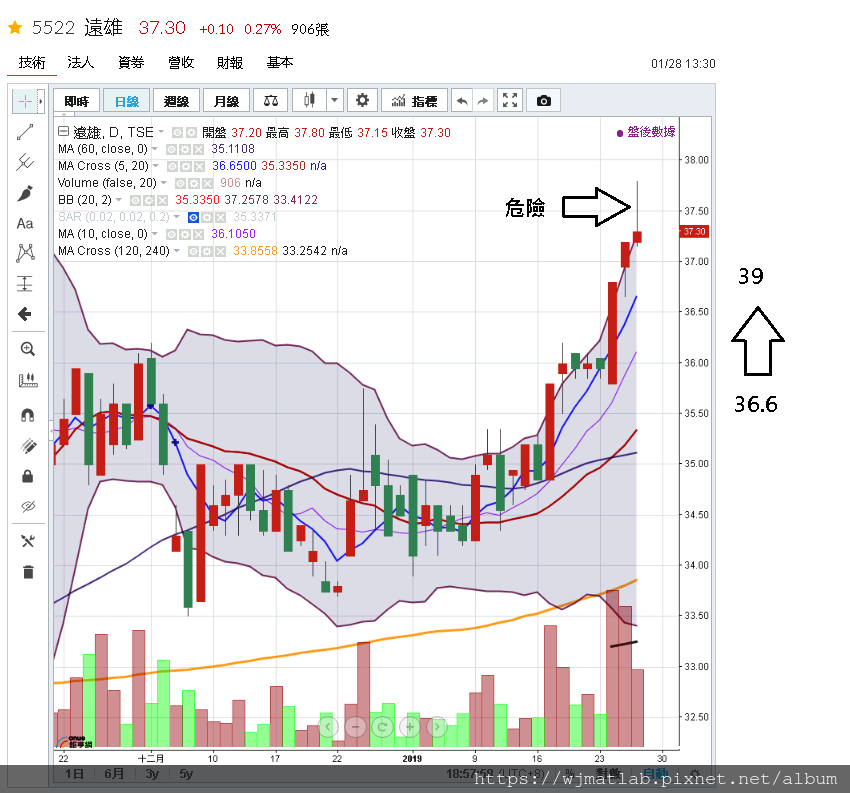Toggle magnet mode on the sidebar
The height and width of the screenshot is (793, 850).
(x=27, y=415)
